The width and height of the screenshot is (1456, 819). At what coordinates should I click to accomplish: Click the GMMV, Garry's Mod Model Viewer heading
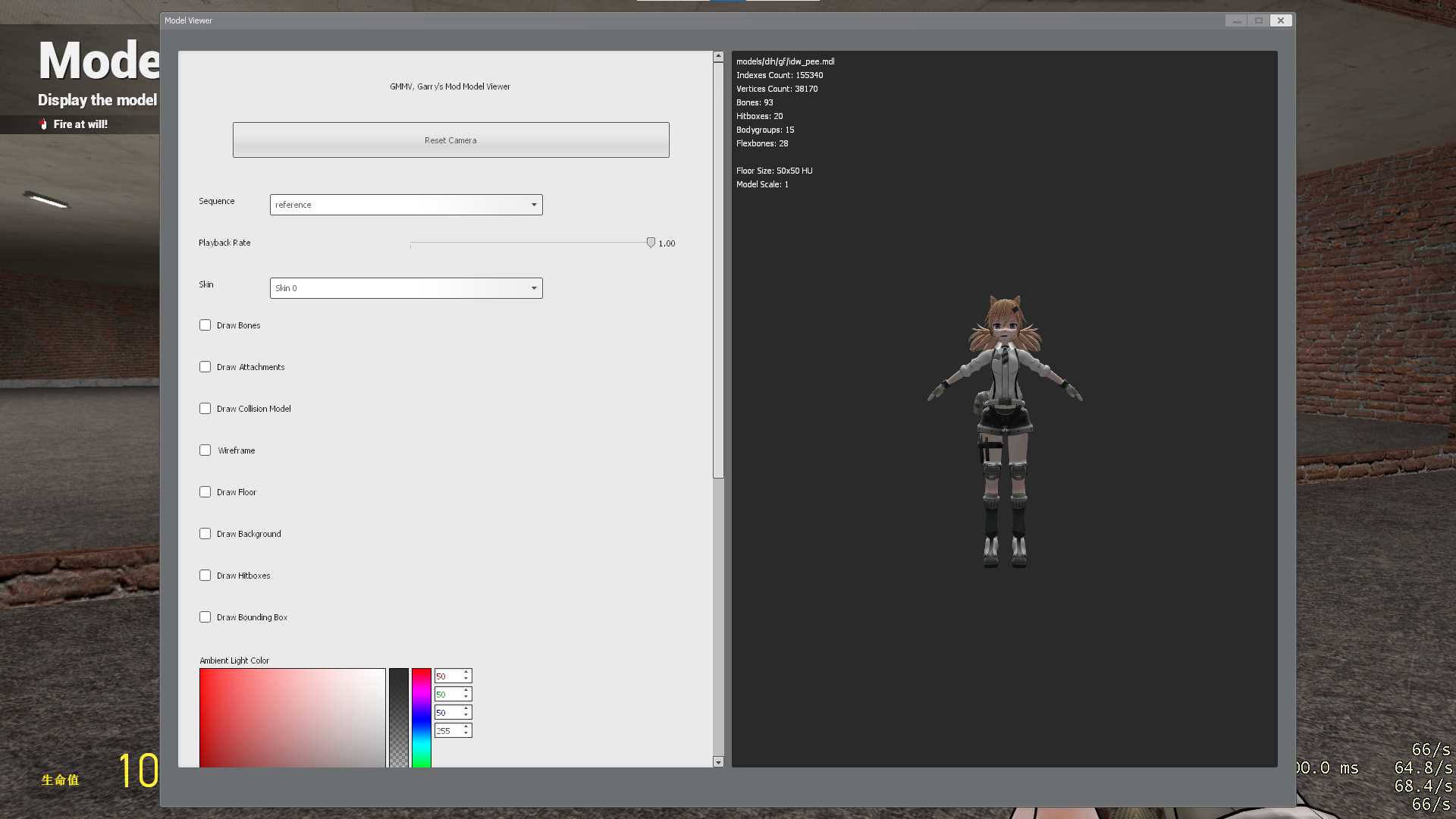coord(450,86)
